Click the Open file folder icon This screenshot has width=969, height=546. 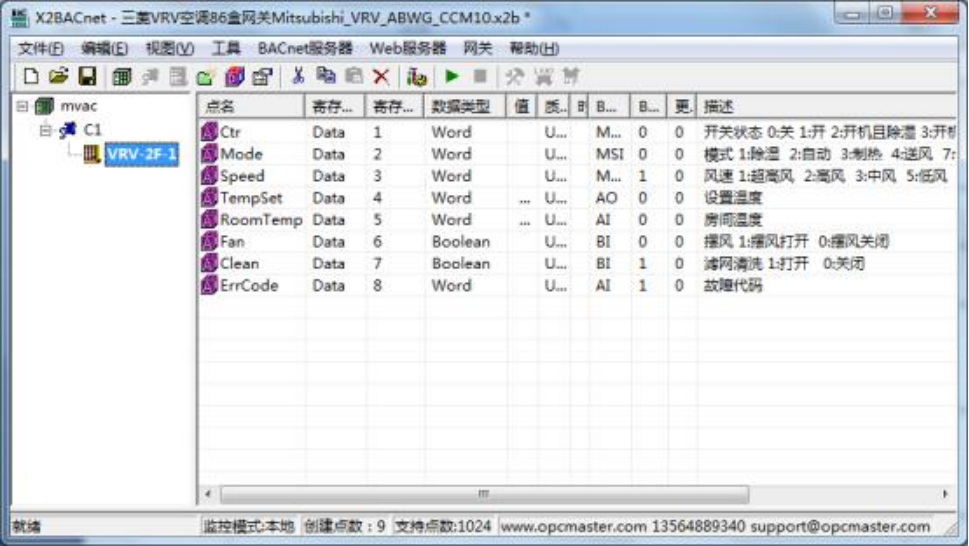point(58,76)
